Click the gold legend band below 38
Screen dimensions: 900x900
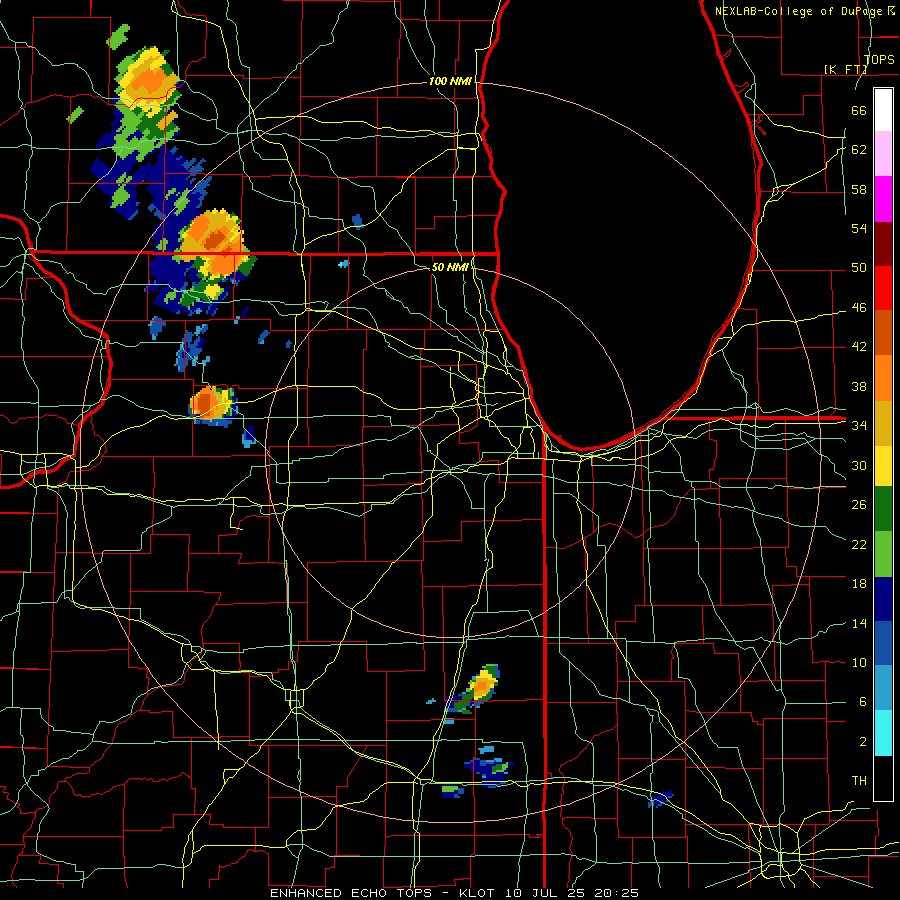point(883,423)
